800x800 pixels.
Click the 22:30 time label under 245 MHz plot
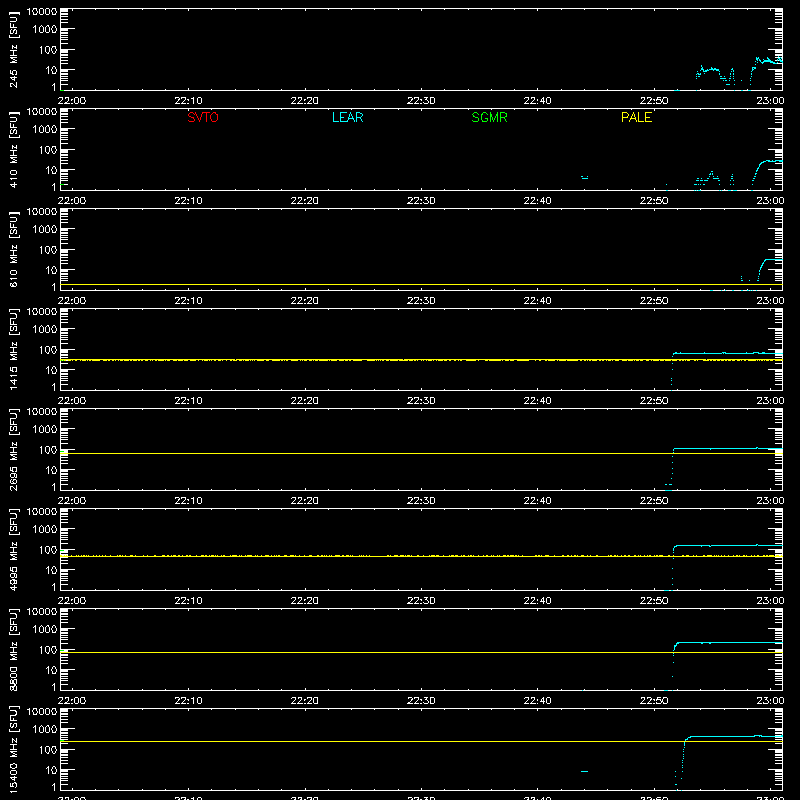pyautogui.click(x=421, y=101)
